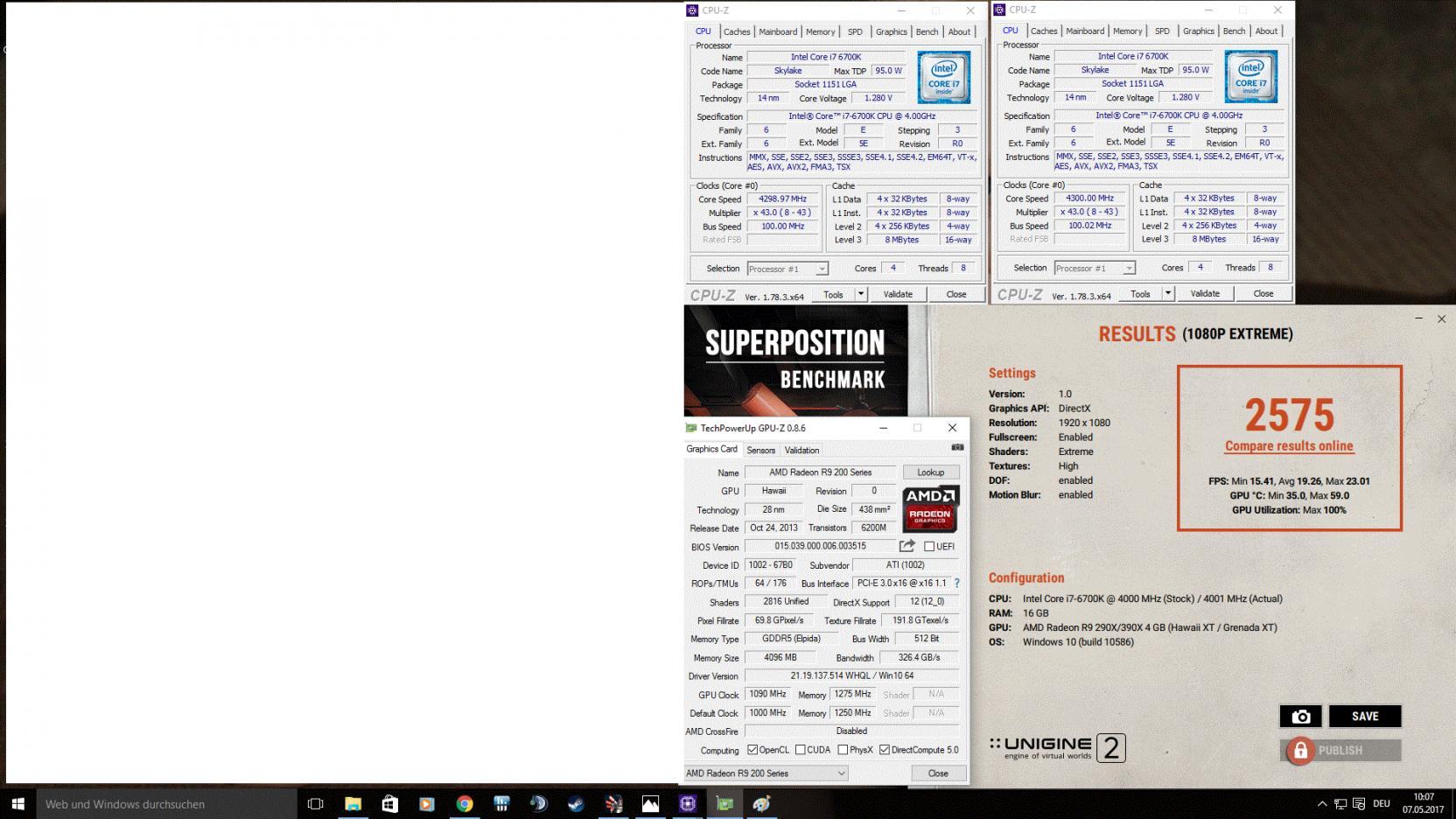The width and height of the screenshot is (1456, 819).
Task: Click Validate in the left CPU-Z window
Action: 898,294
